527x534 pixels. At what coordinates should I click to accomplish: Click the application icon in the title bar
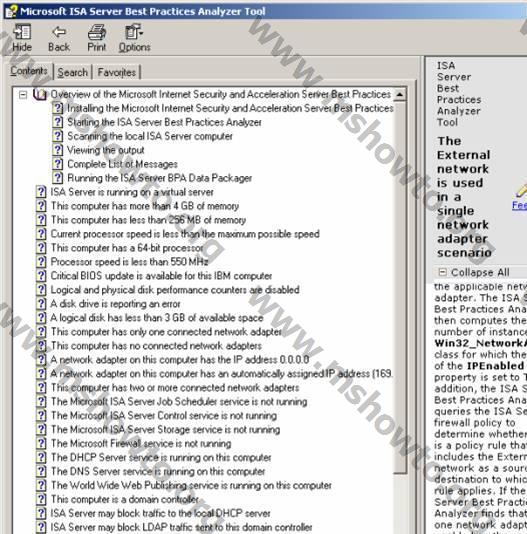tap(11, 11)
